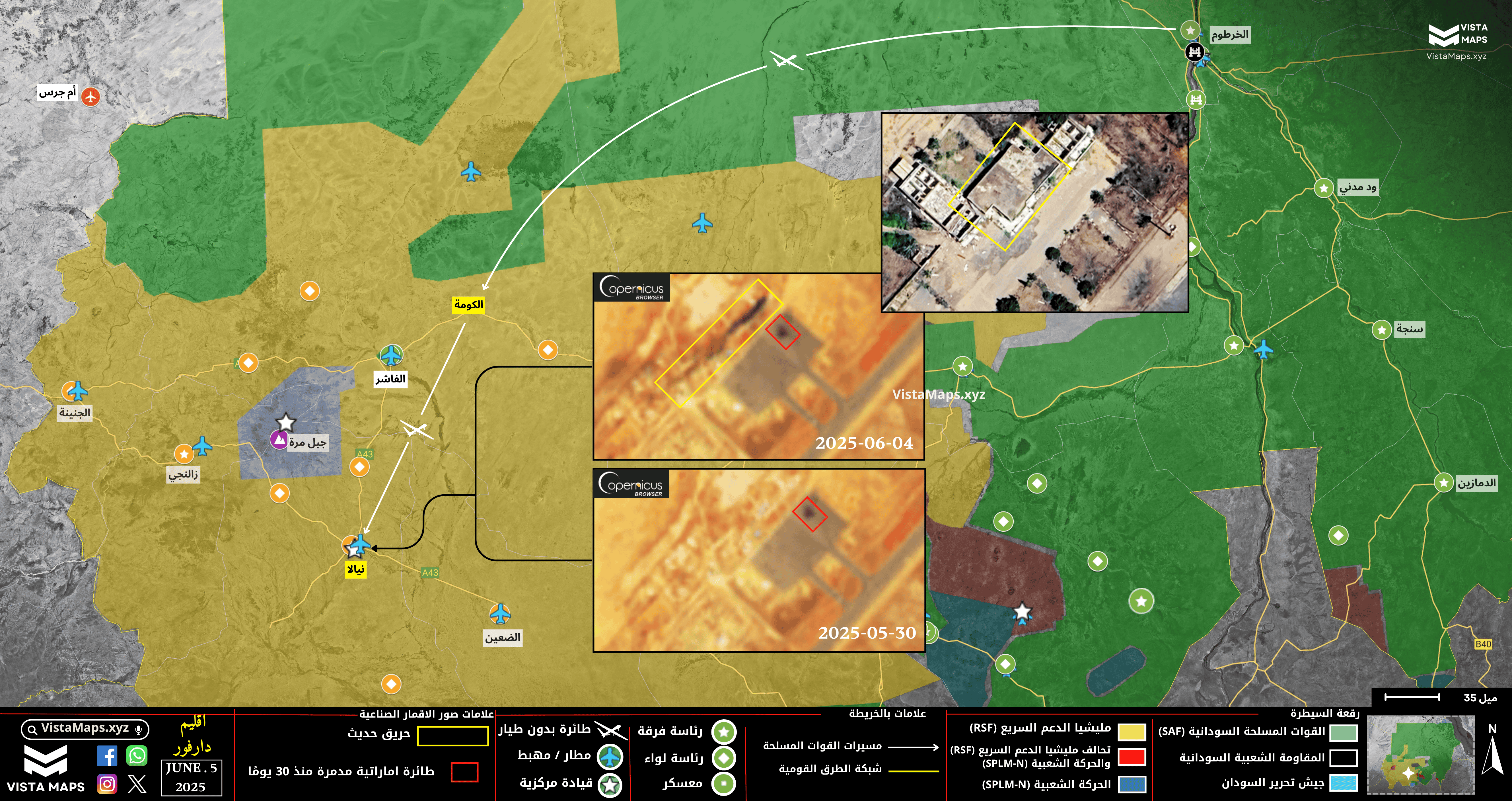Click the star icon beside سنجة
This screenshot has height=801, width=1512.
(x=1382, y=329)
